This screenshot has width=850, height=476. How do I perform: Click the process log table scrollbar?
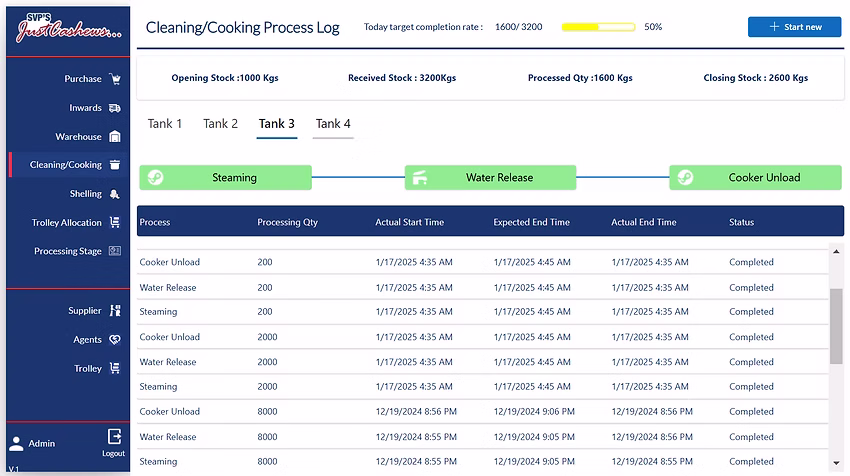[835, 325]
